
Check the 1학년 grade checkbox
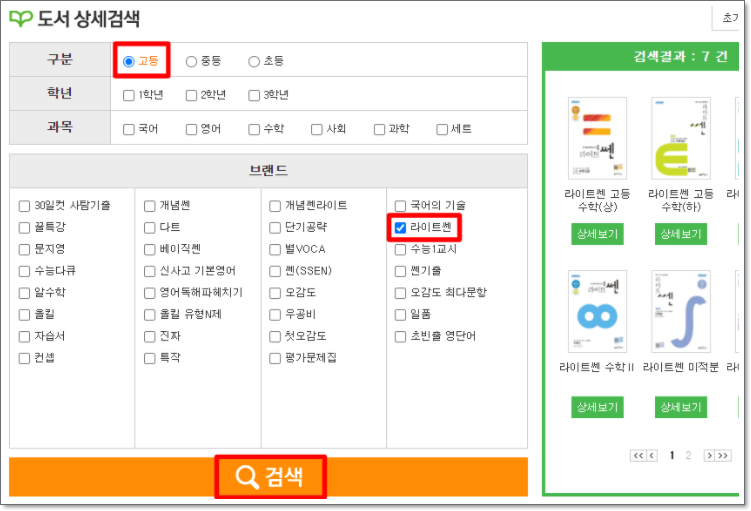click(128, 95)
